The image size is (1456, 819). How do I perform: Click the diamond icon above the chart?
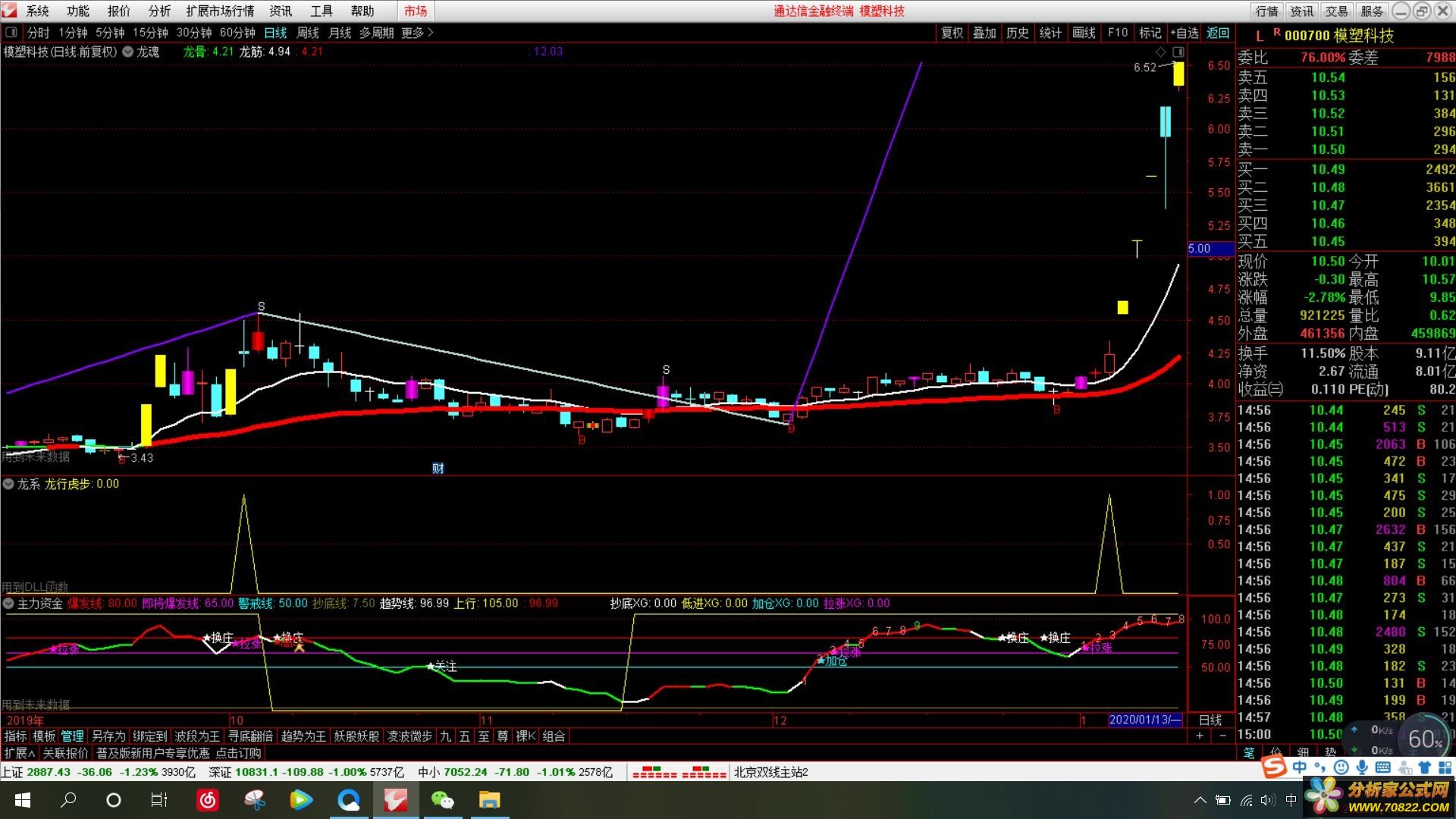pyautogui.click(x=1160, y=52)
